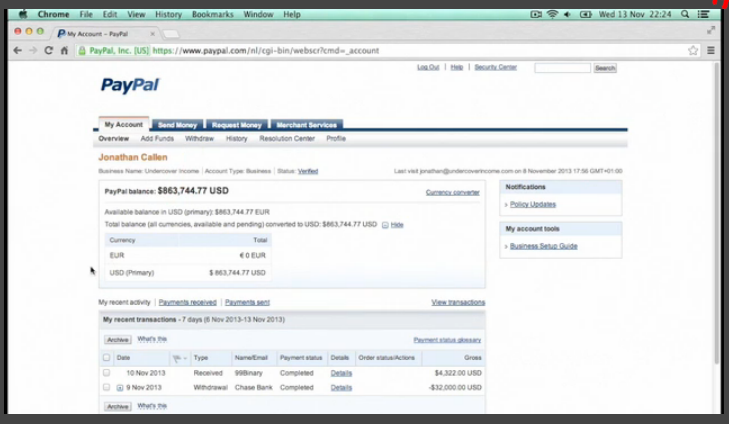Click the screen sharing menu bar icon
The width and height of the screenshot is (730, 426).
(536, 14)
